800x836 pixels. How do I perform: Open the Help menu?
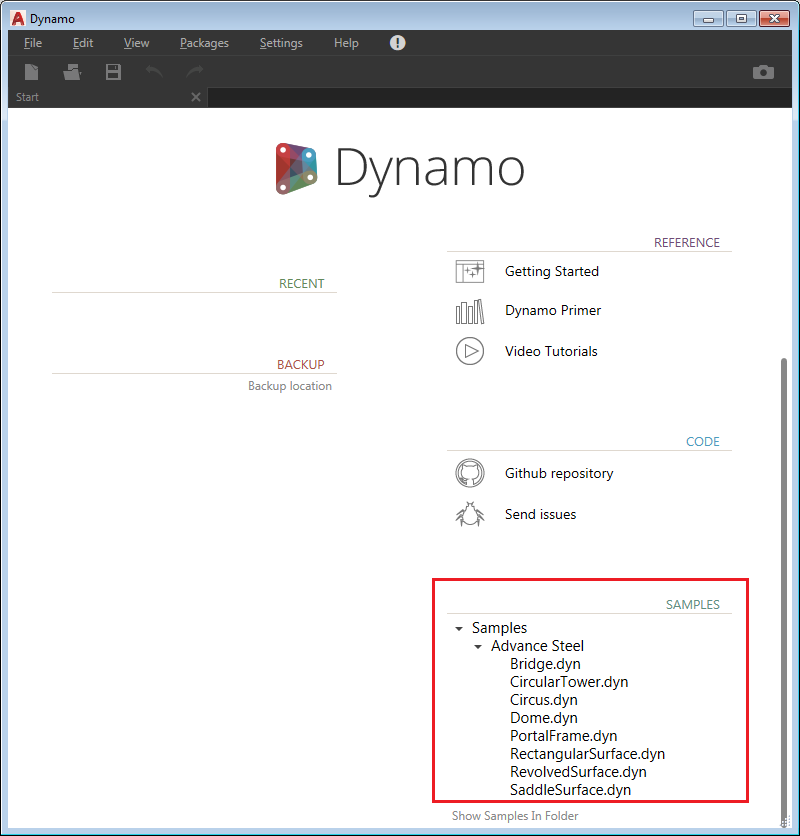tap(346, 43)
